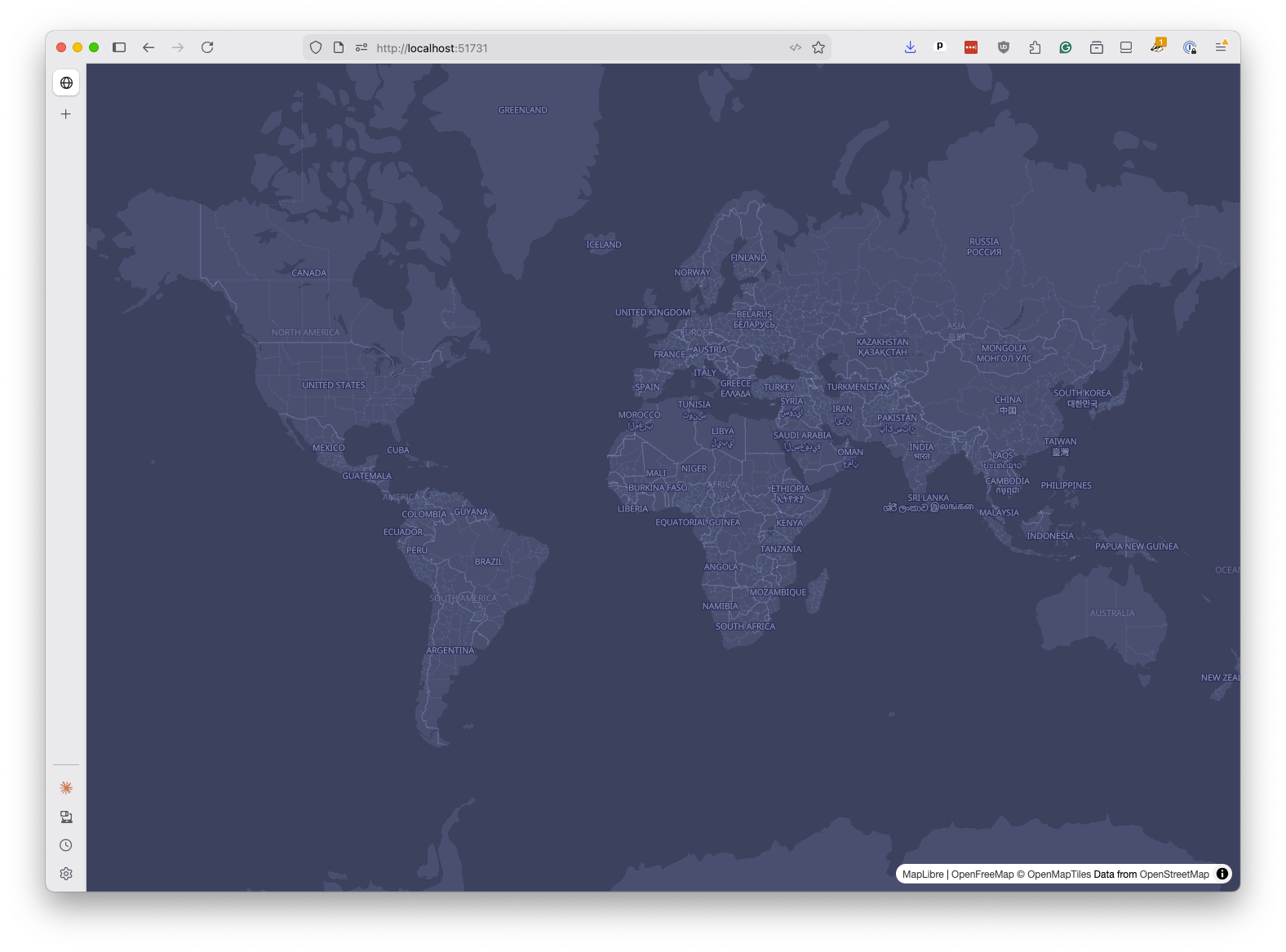Open site permissions icon in address bar
The image size is (1286, 952).
[361, 48]
